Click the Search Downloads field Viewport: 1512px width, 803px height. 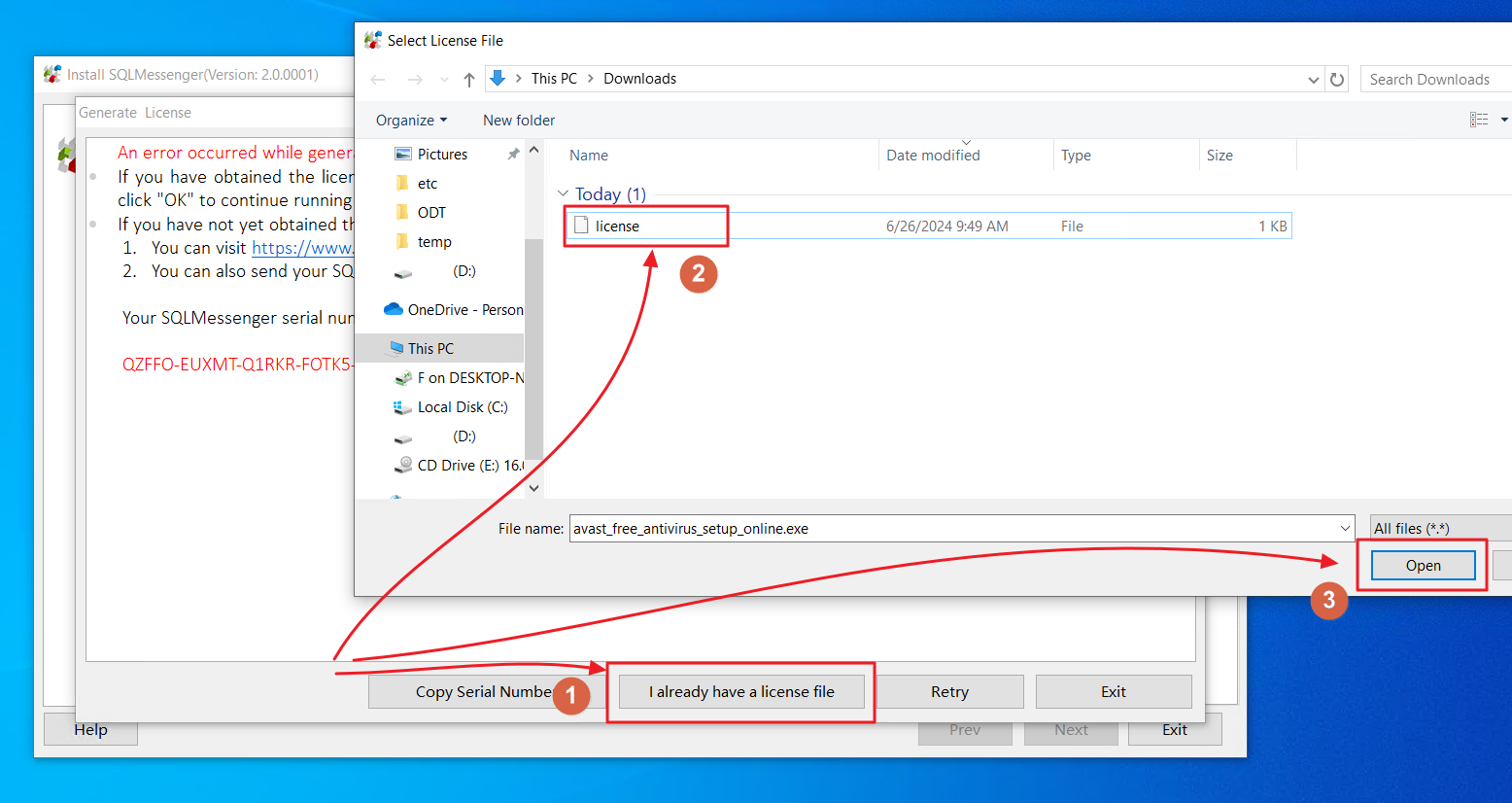click(1435, 80)
